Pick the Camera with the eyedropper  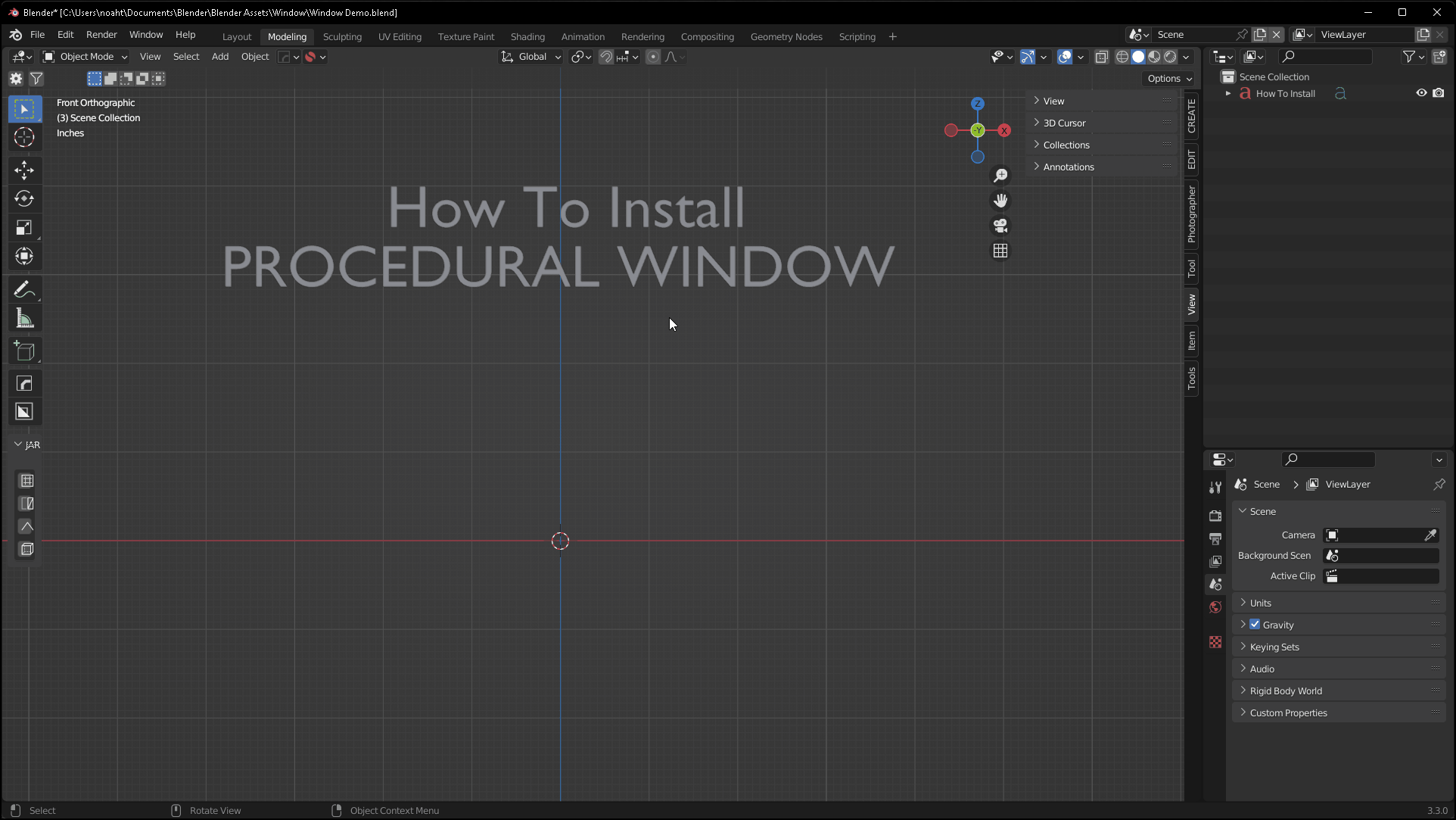tap(1430, 535)
